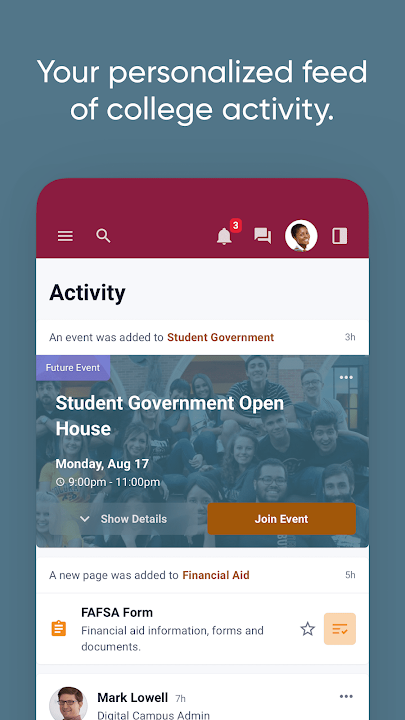The height and width of the screenshot is (720, 405).
Task: Open notifications bell with 3 badge
Action: tap(225, 236)
